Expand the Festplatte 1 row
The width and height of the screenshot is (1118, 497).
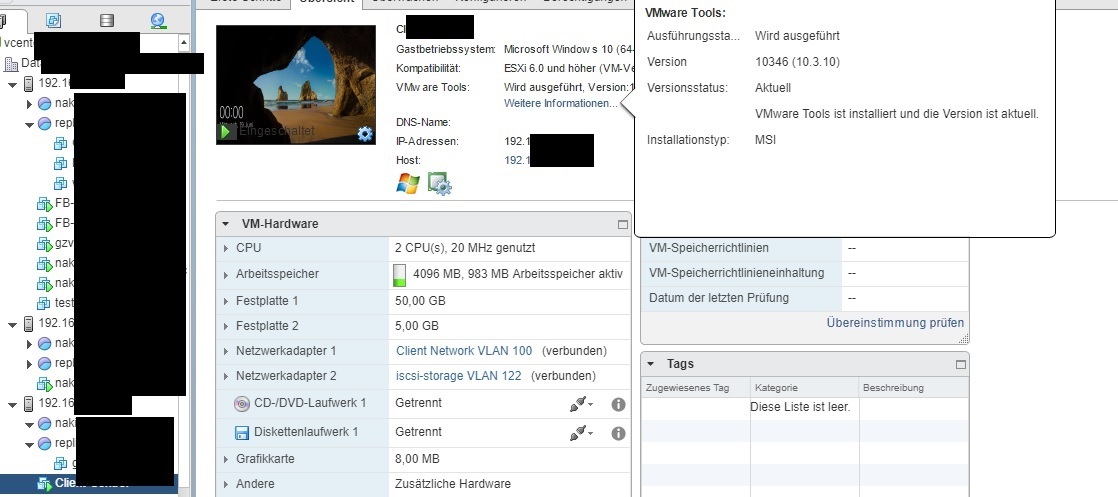224,301
